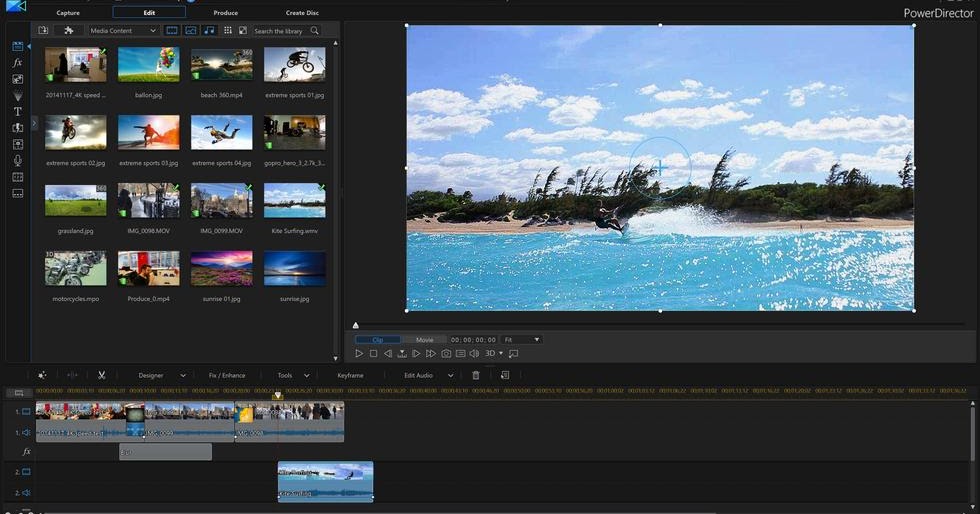The width and height of the screenshot is (980, 514).
Task: Step to next frame
Action: [416, 353]
